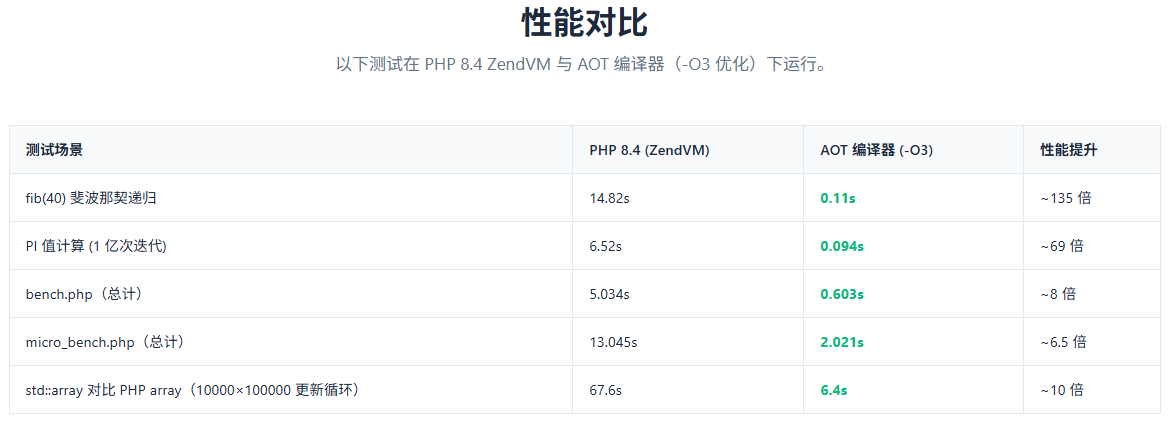Click the green 6.4s result value
The width and height of the screenshot is (1172, 422).
point(833,390)
